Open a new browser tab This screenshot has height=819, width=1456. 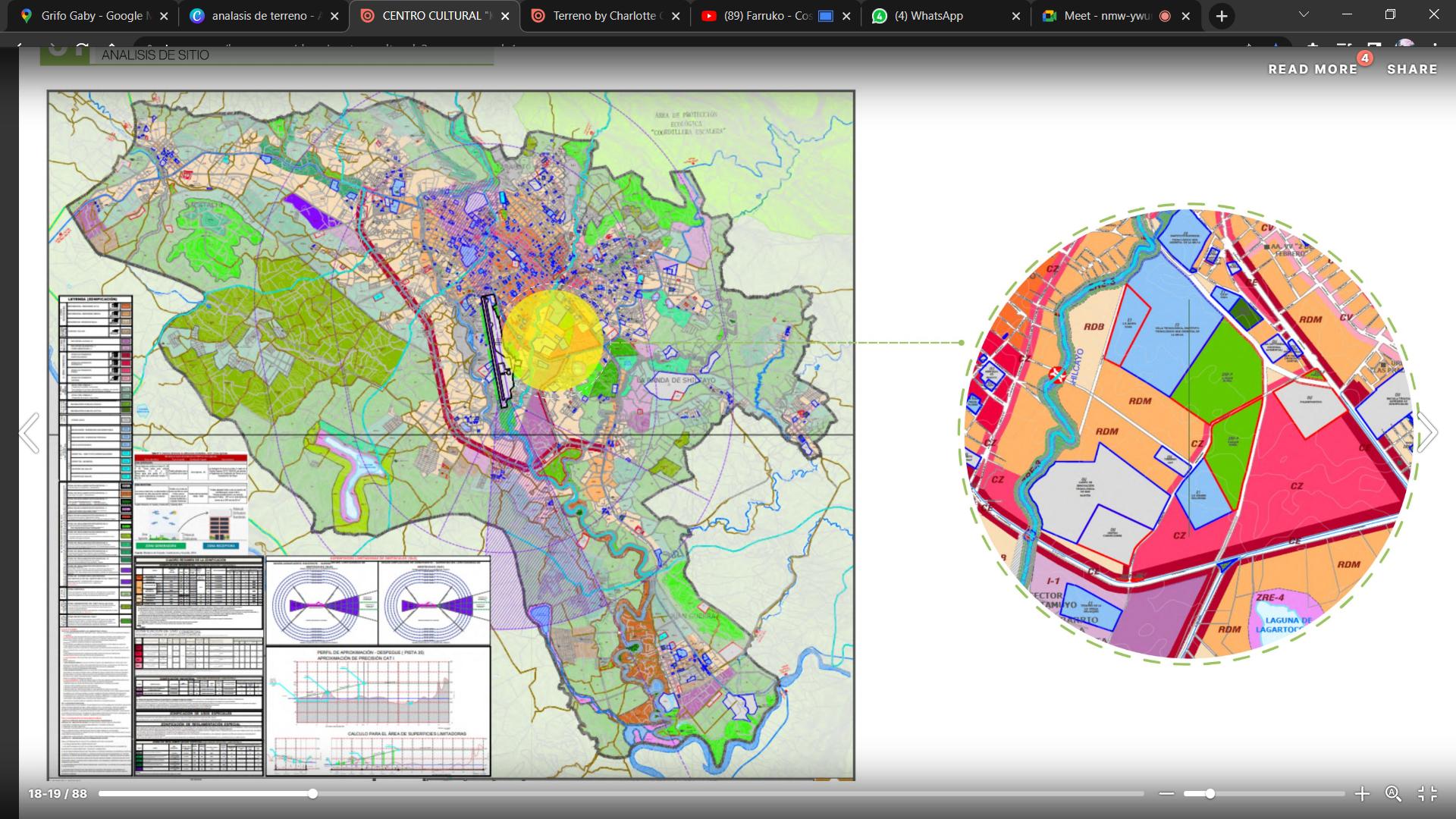click(1221, 16)
